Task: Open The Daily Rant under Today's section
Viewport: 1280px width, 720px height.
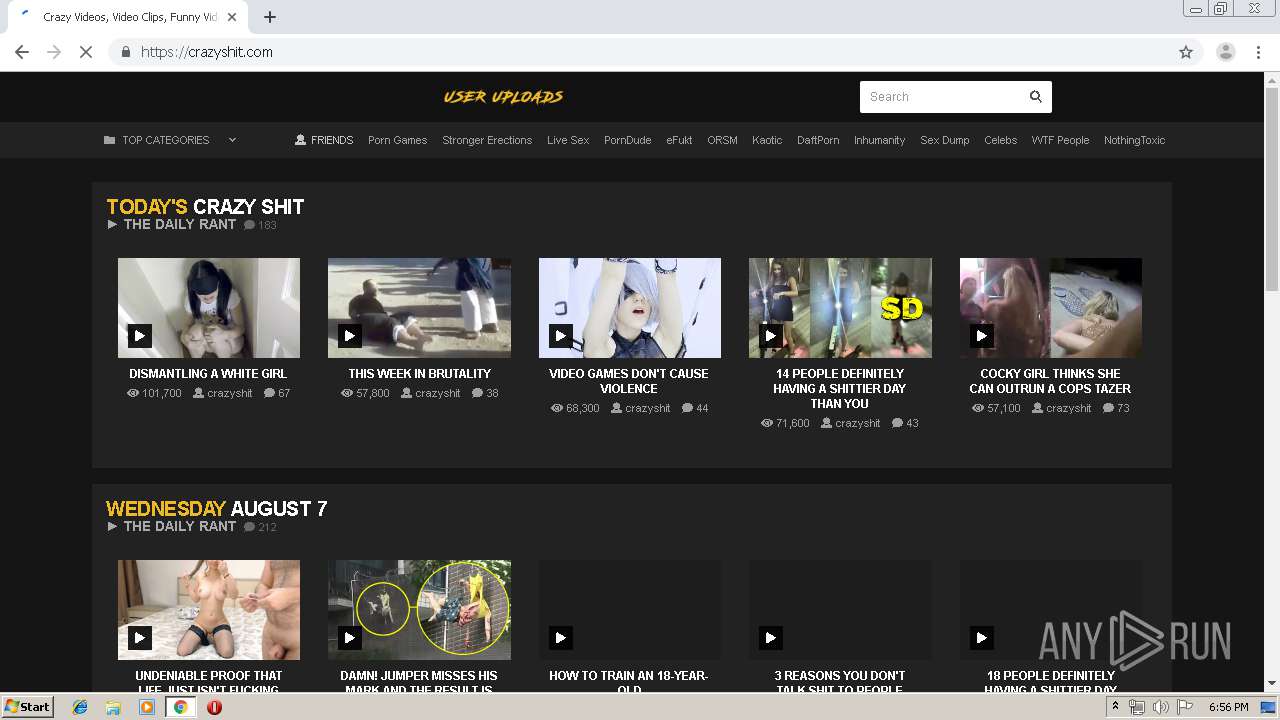Action: pos(179,225)
